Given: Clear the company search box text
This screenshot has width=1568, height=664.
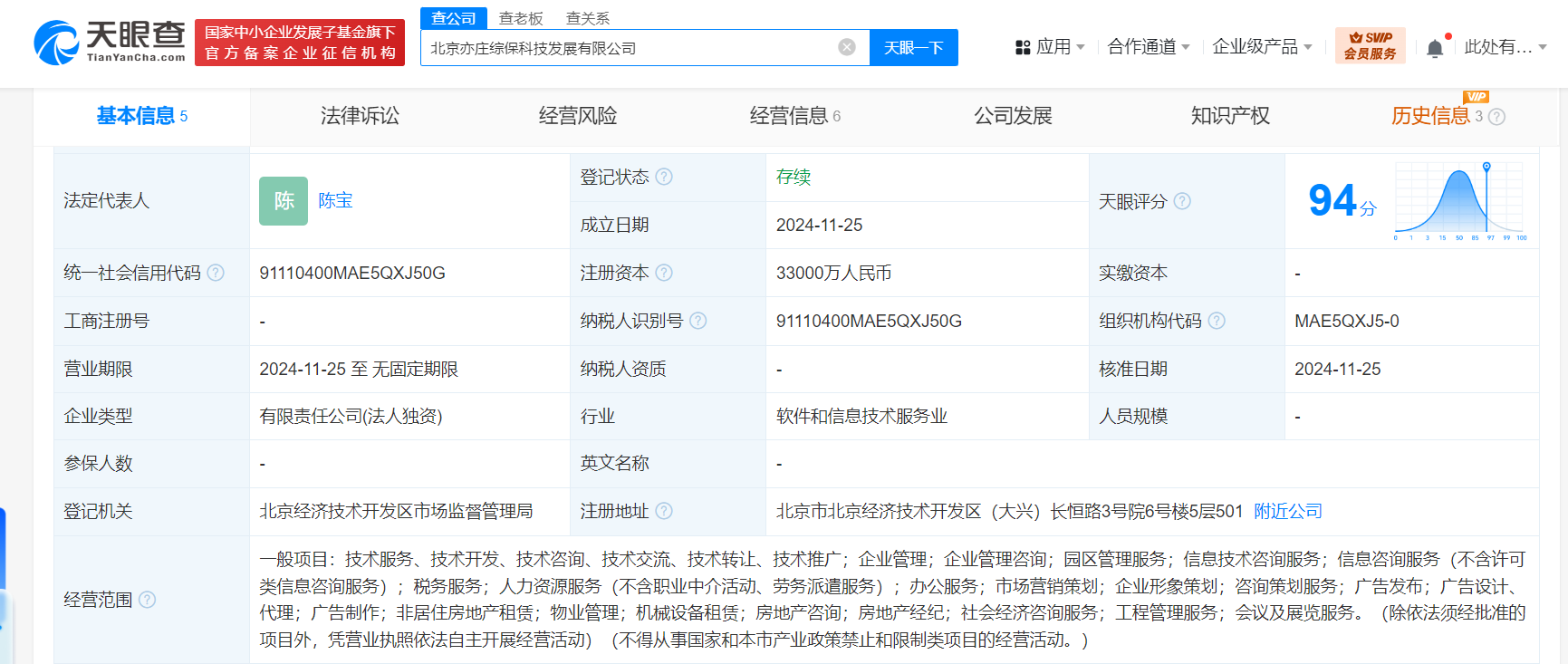Looking at the screenshot, I should coord(846,47).
